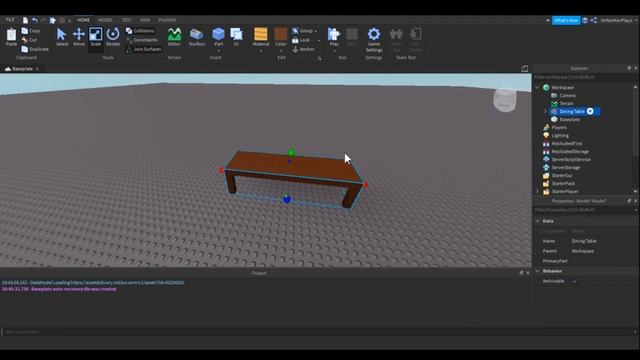Toggle Anchor on the selection

(304, 49)
